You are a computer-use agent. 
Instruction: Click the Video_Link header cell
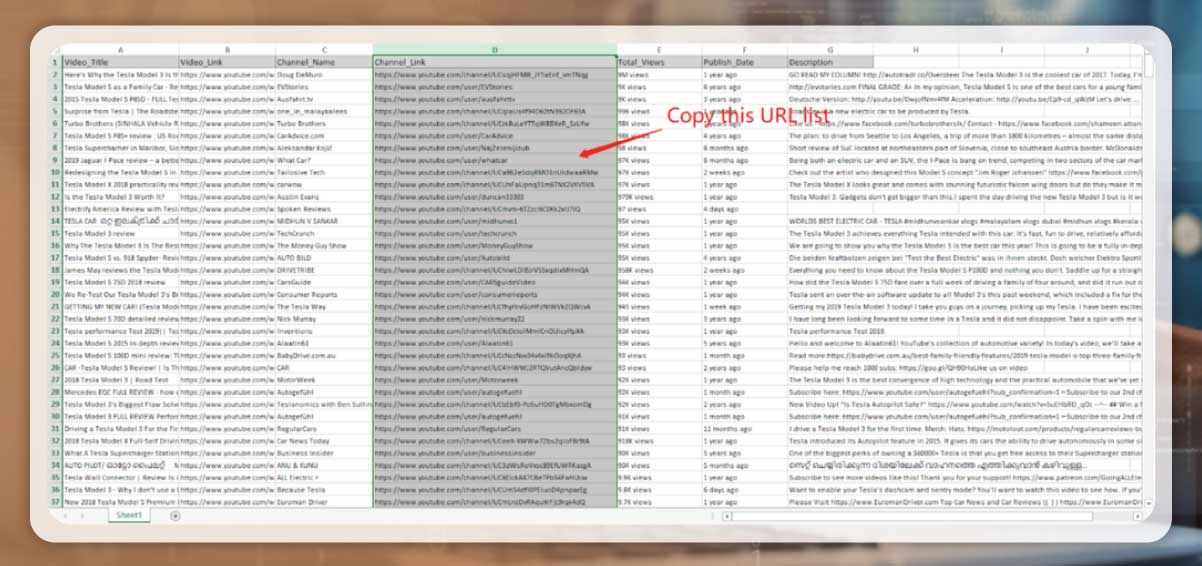pos(227,62)
